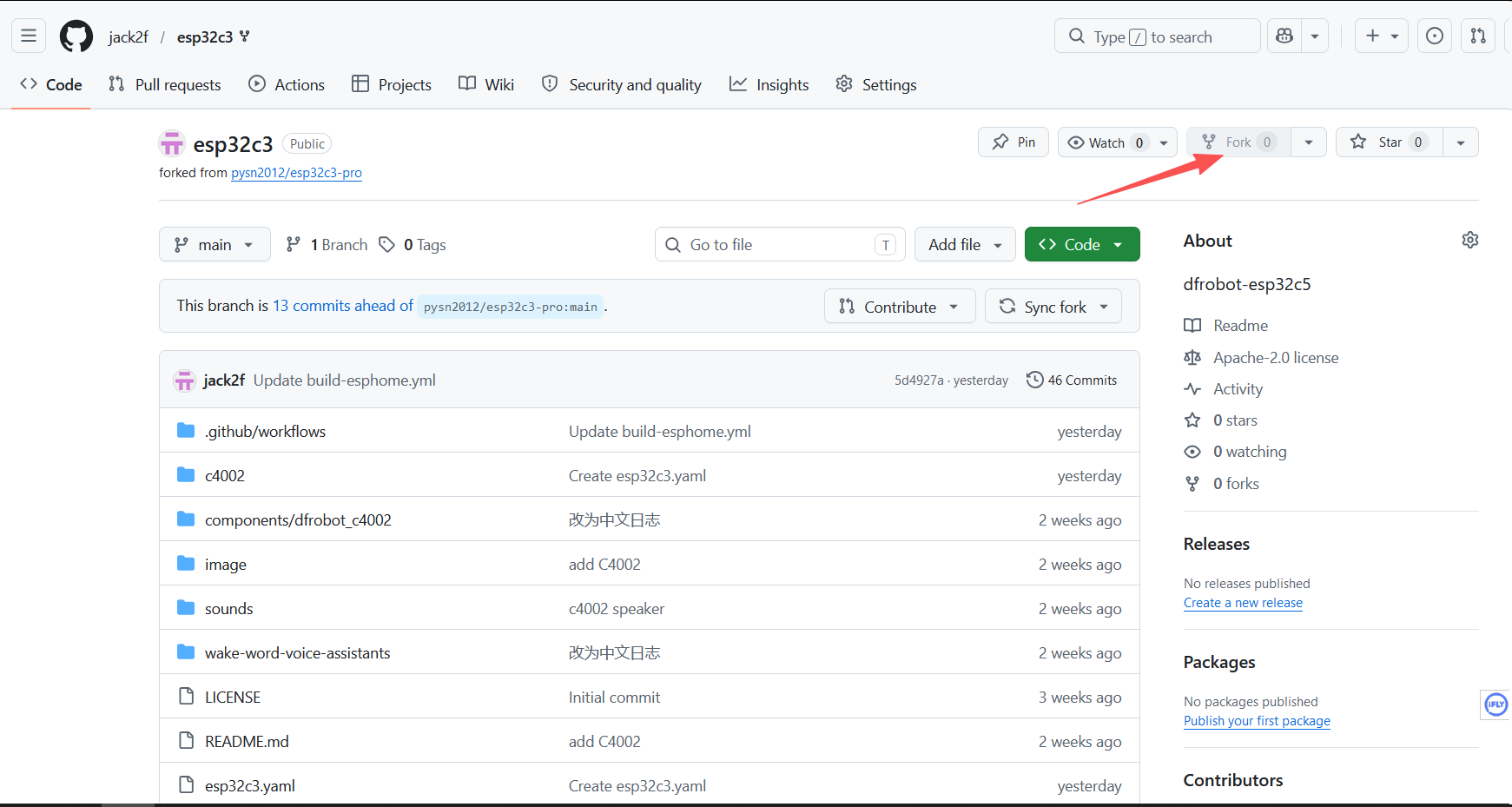Open the issues icon in header
The height and width of the screenshot is (807, 1512).
tap(1435, 36)
